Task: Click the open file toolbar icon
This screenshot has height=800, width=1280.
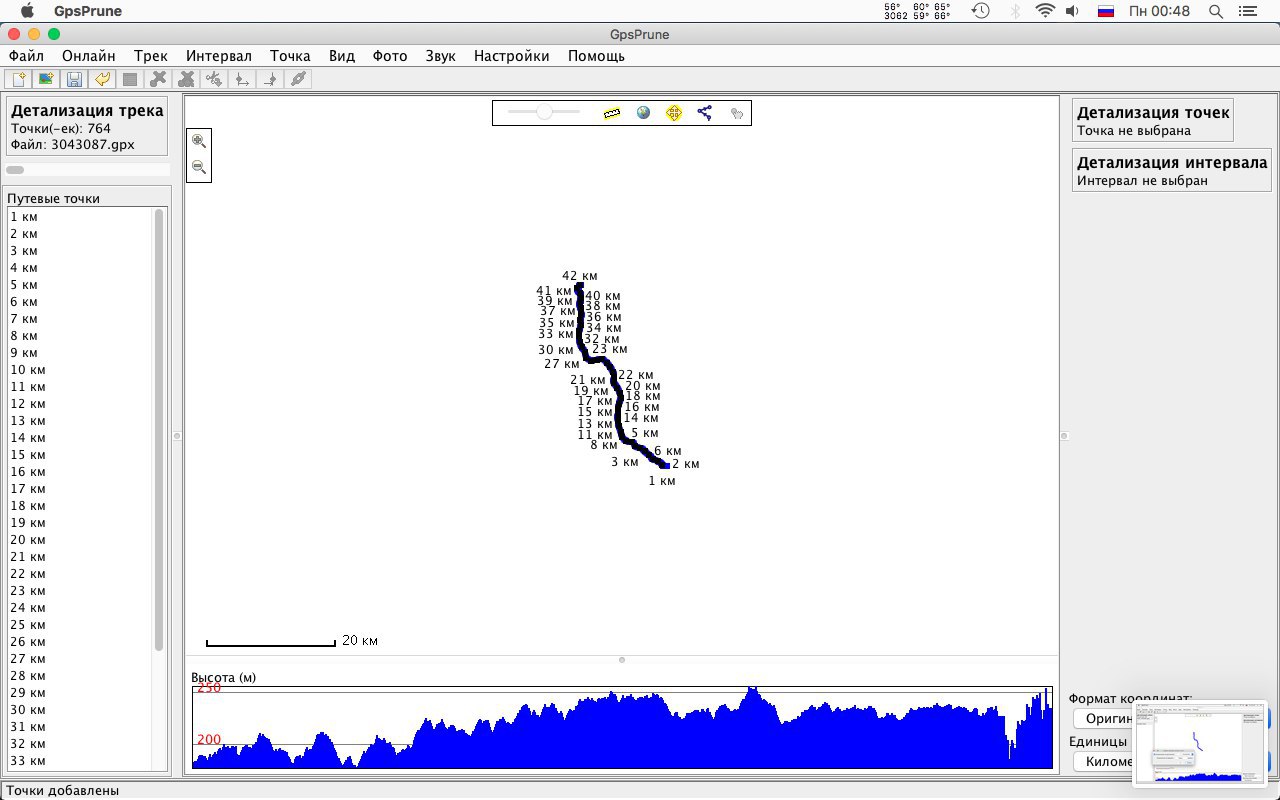Action: 17,79
